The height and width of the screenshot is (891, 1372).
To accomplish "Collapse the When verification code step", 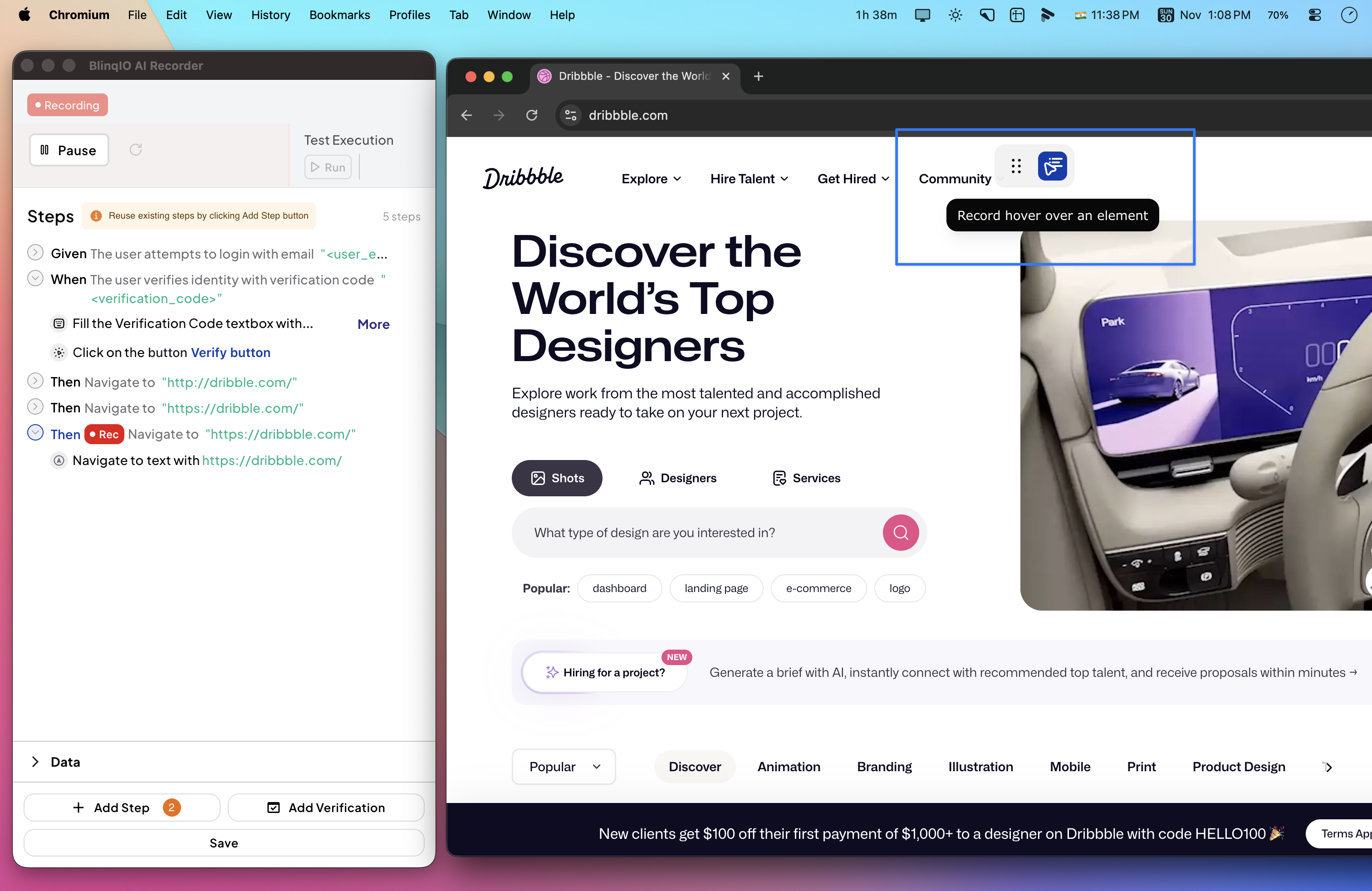I will [35, 279].
